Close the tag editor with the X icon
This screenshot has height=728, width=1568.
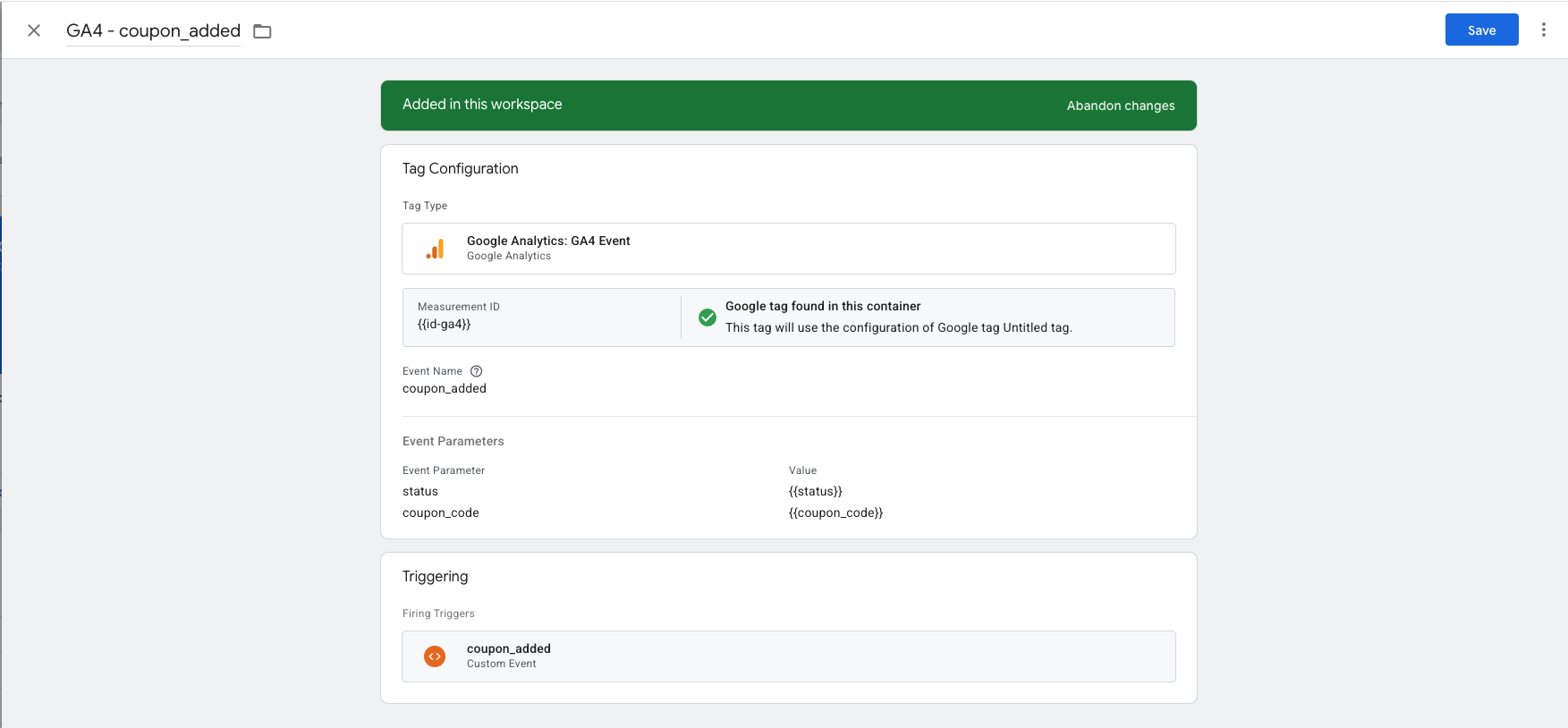[x=34, y=30]
